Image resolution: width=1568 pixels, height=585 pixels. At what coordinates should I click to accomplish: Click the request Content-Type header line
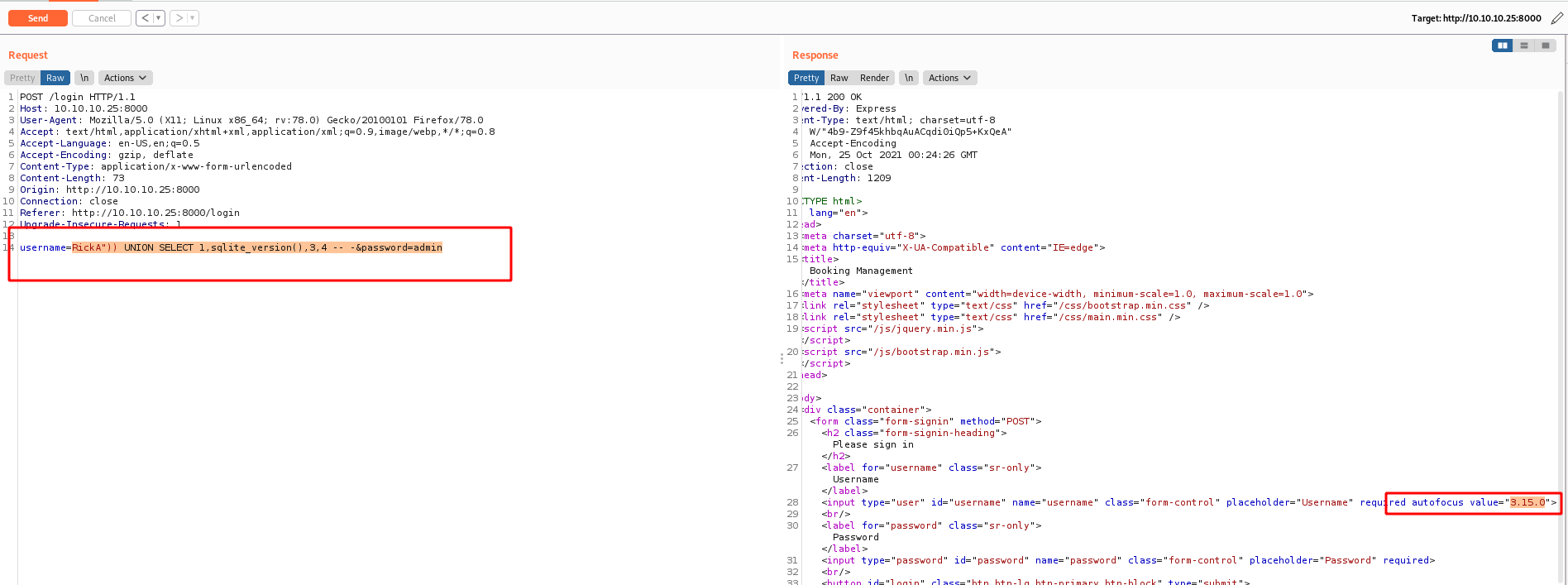pos(155,166)
